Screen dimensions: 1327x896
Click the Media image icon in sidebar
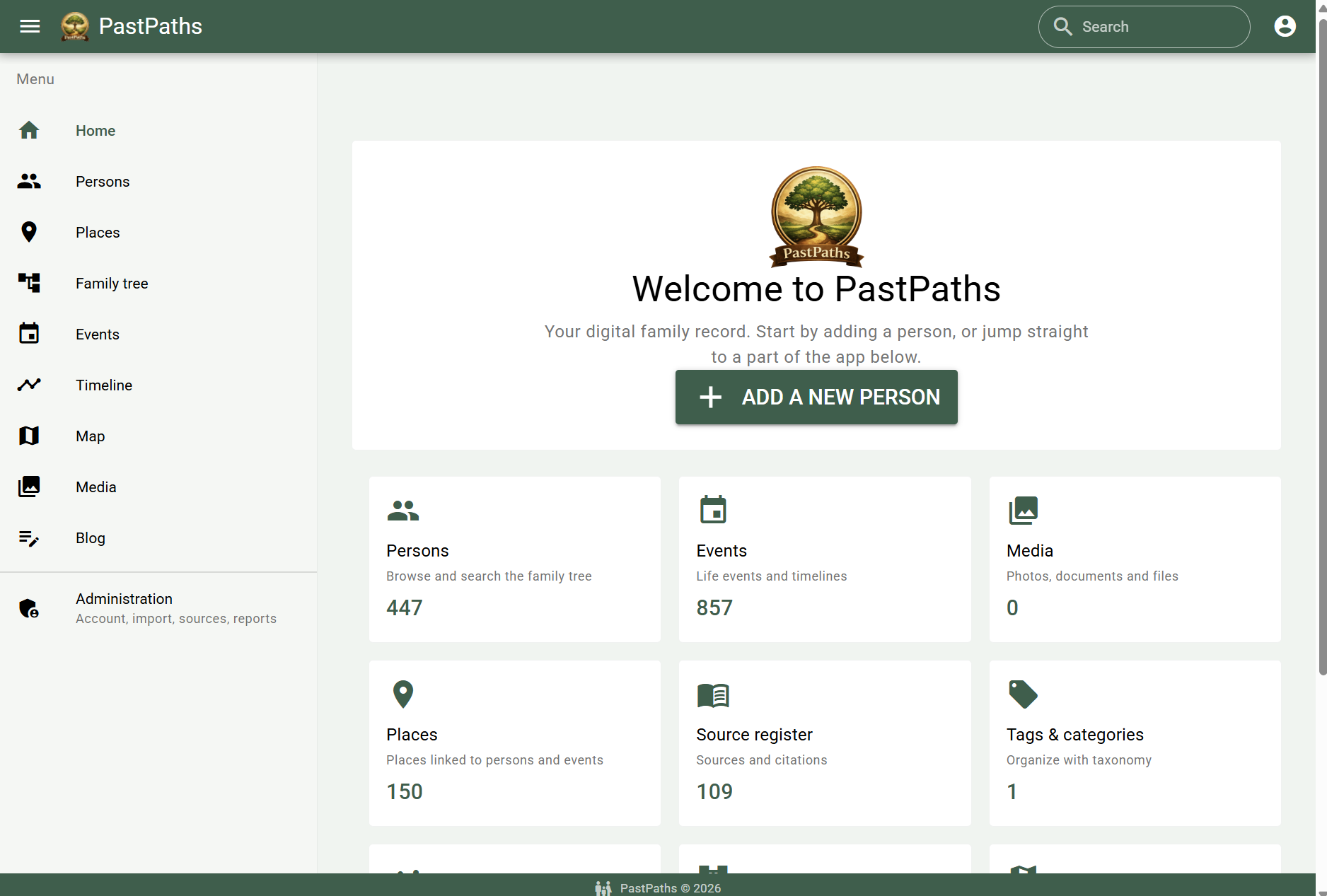coord(29,487)
